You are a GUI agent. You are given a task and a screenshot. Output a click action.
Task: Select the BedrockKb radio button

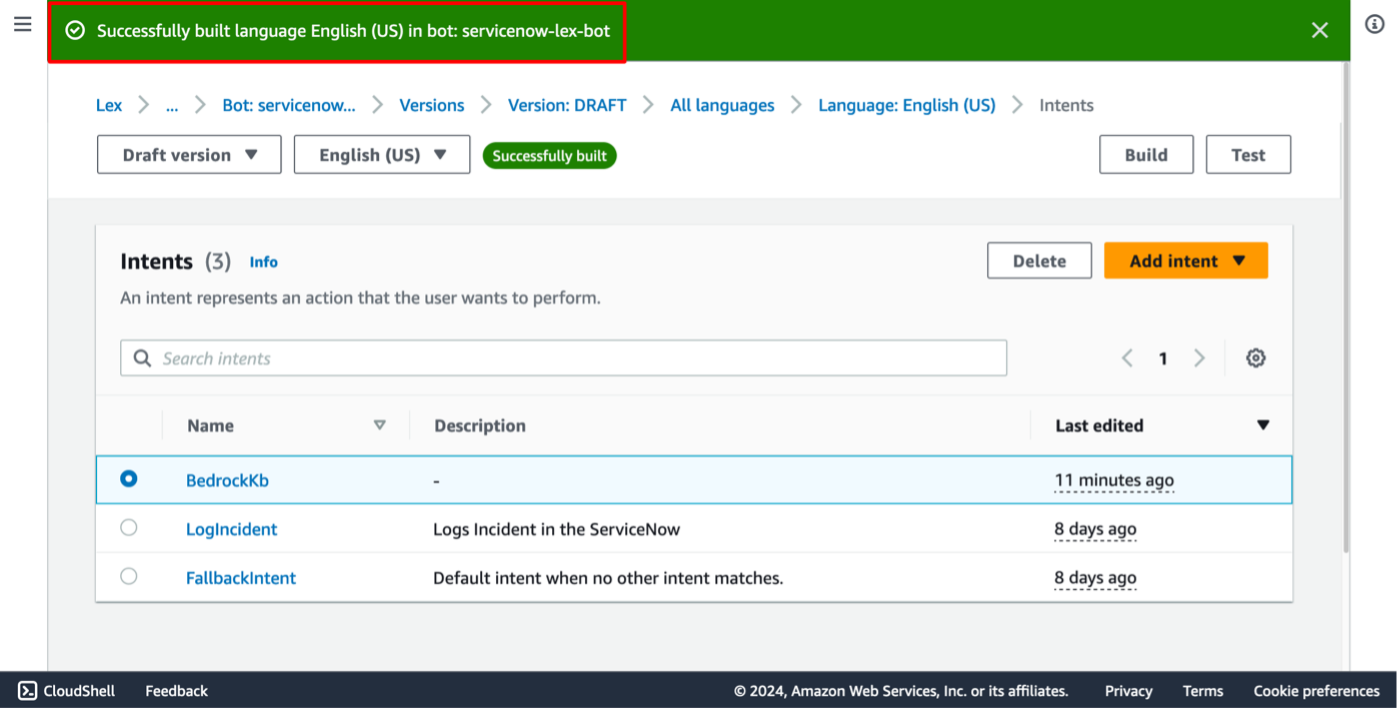(128, 479)
